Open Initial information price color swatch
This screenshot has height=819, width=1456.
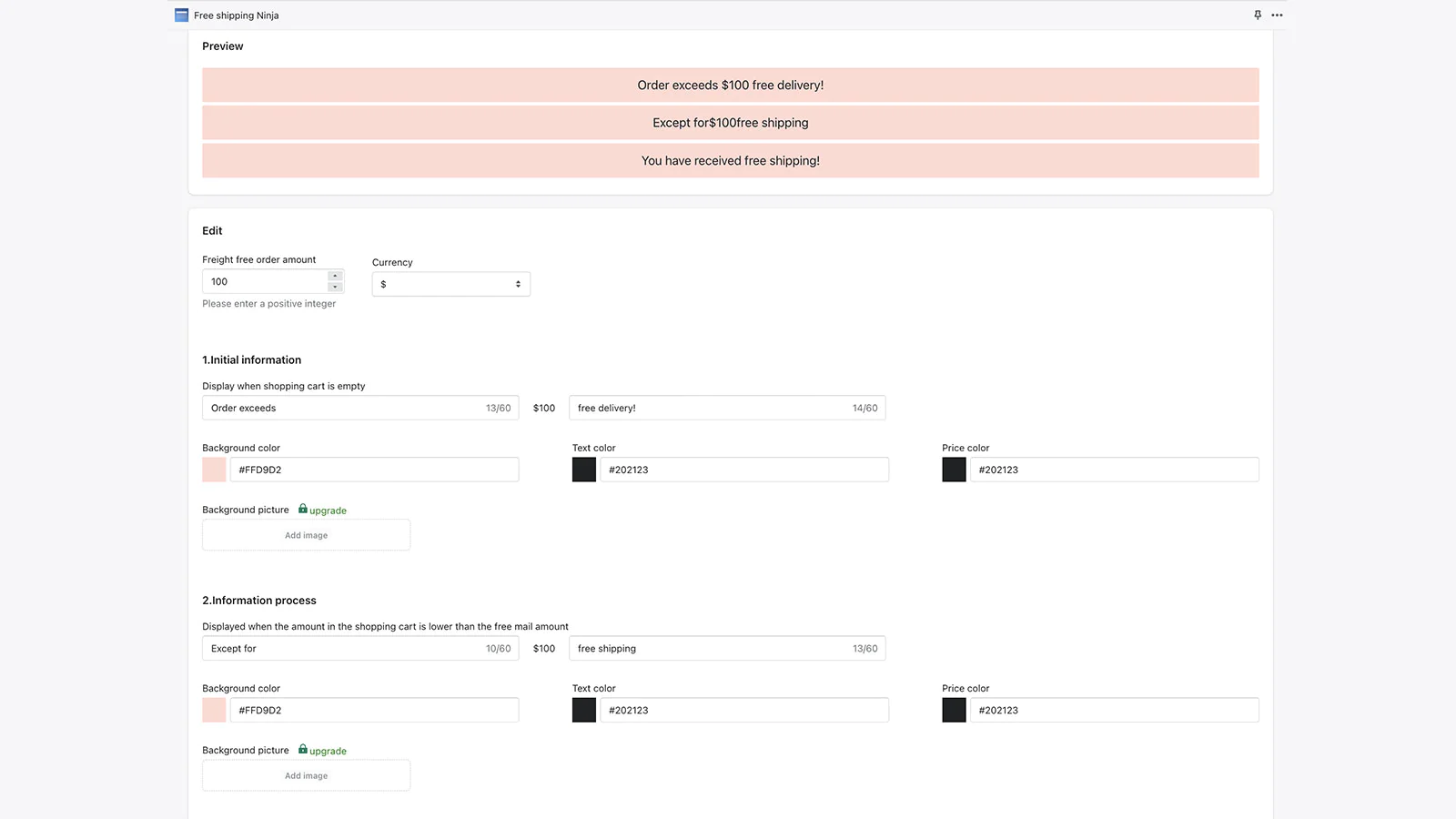[x=954, y=470]
